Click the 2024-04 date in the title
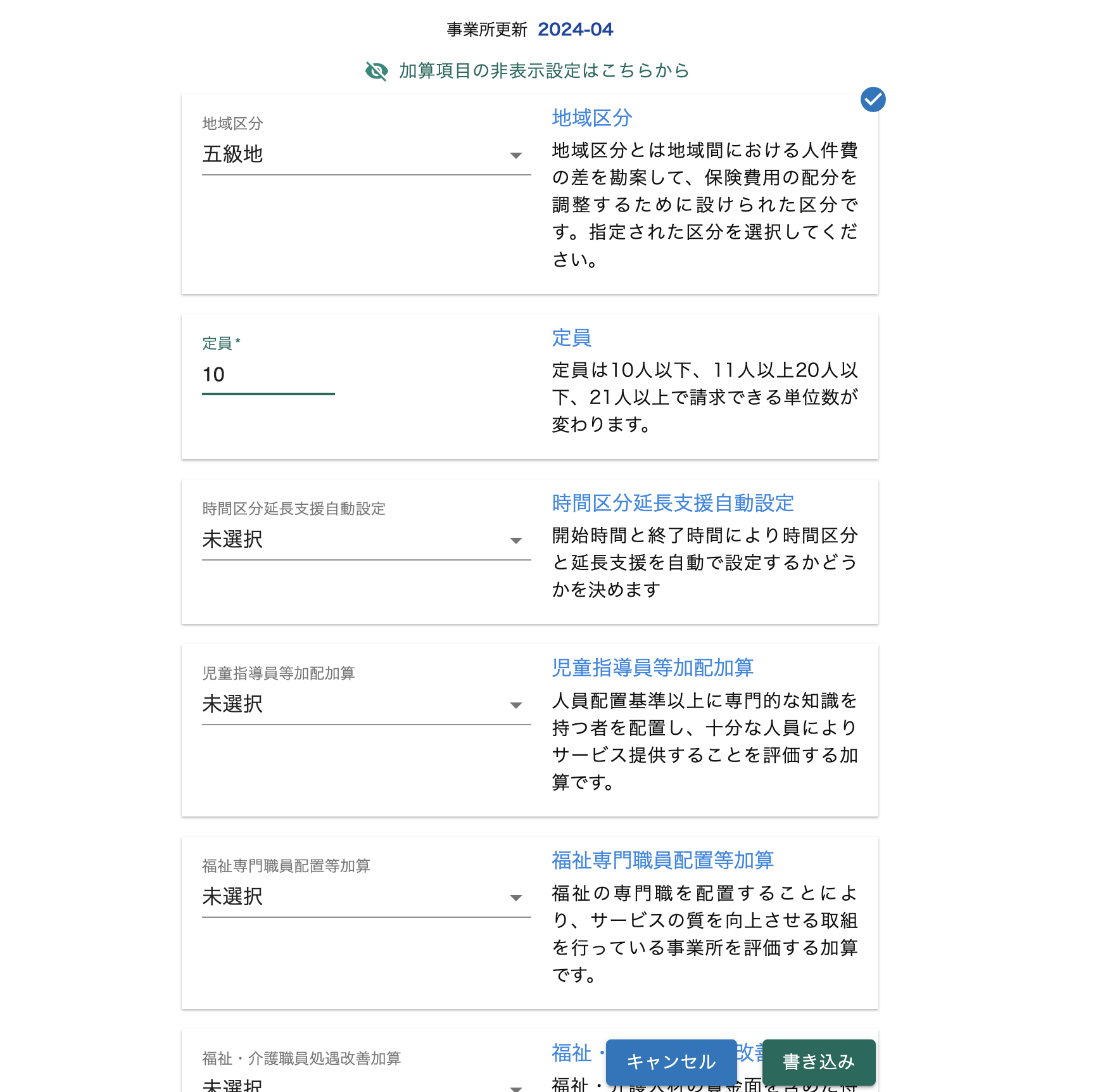The height and width of the screenshot is (1092, 1093). point(575,30)
